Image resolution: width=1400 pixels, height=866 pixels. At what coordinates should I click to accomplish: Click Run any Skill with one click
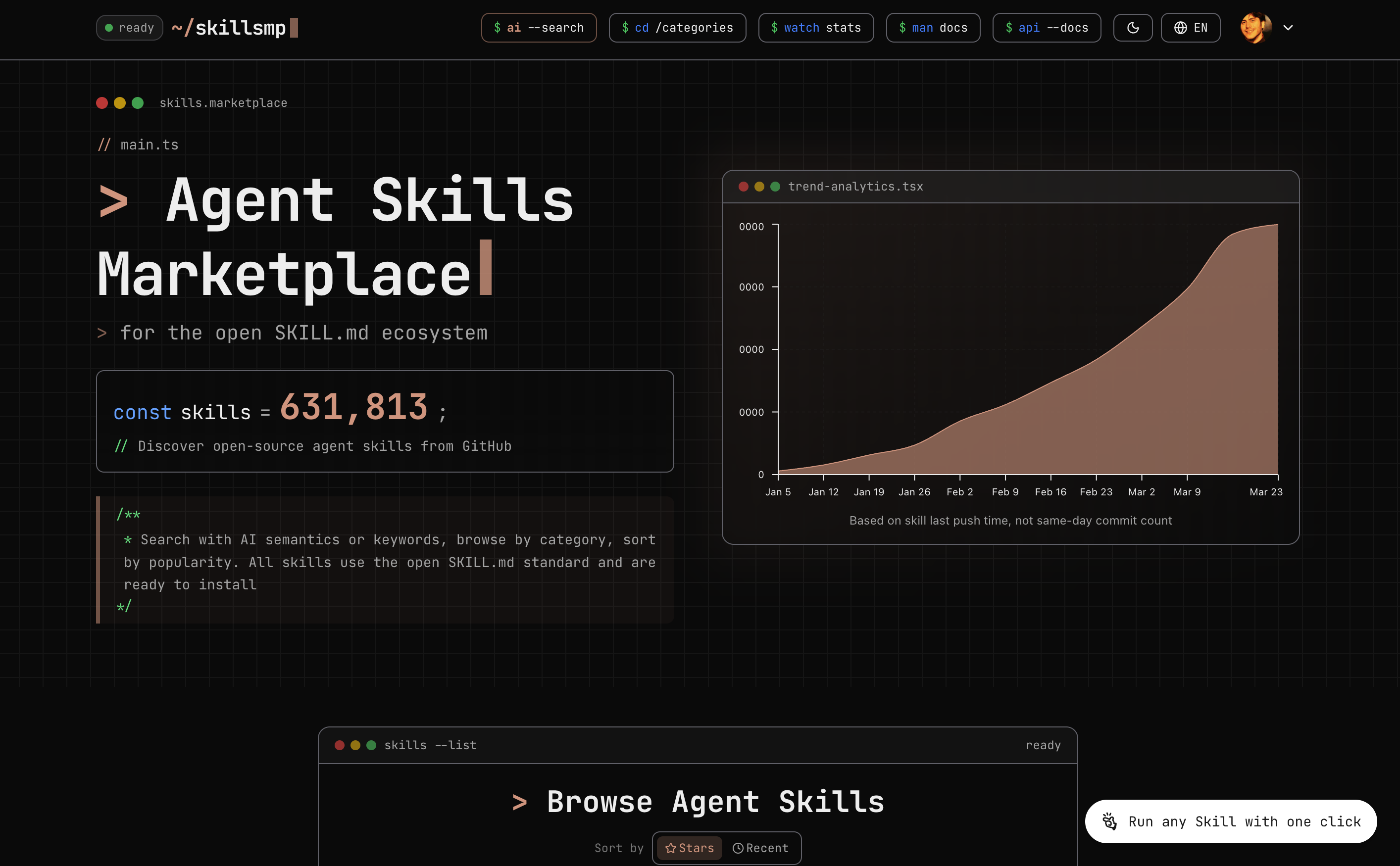click(1230, 821)
